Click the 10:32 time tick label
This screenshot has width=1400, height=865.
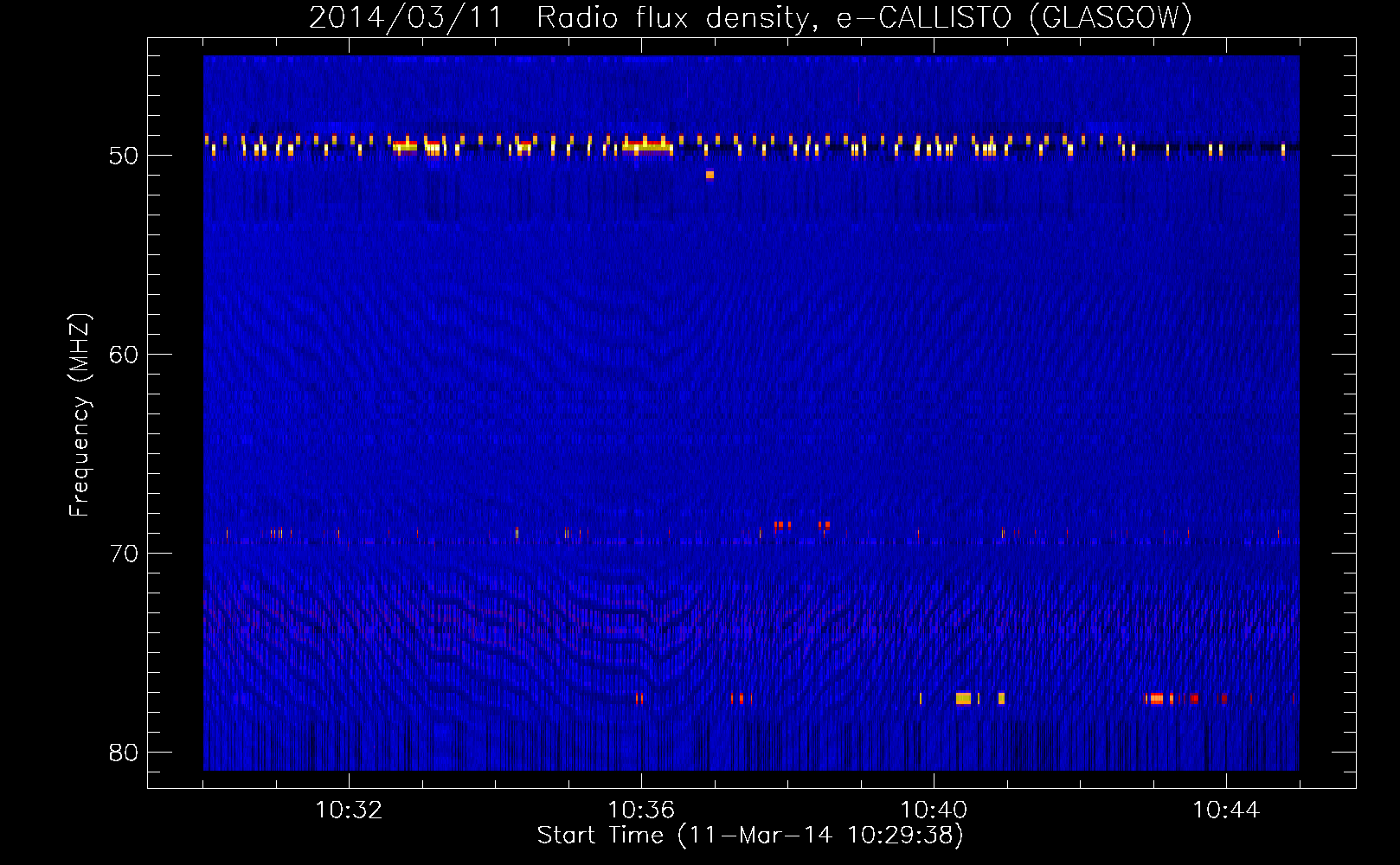click(349, 811)
